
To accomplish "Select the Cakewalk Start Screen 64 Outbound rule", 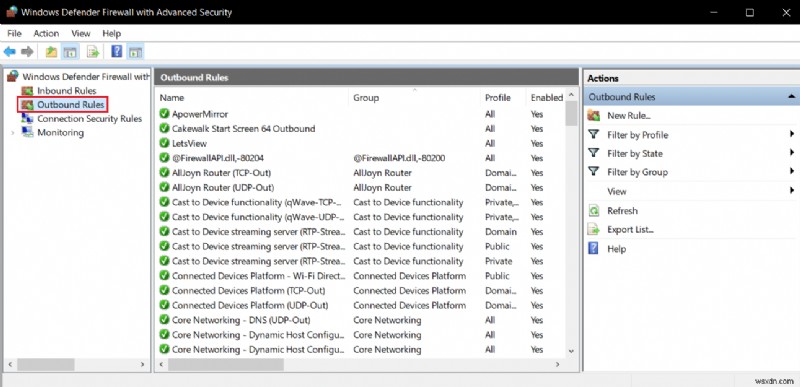I will point(243,128).
